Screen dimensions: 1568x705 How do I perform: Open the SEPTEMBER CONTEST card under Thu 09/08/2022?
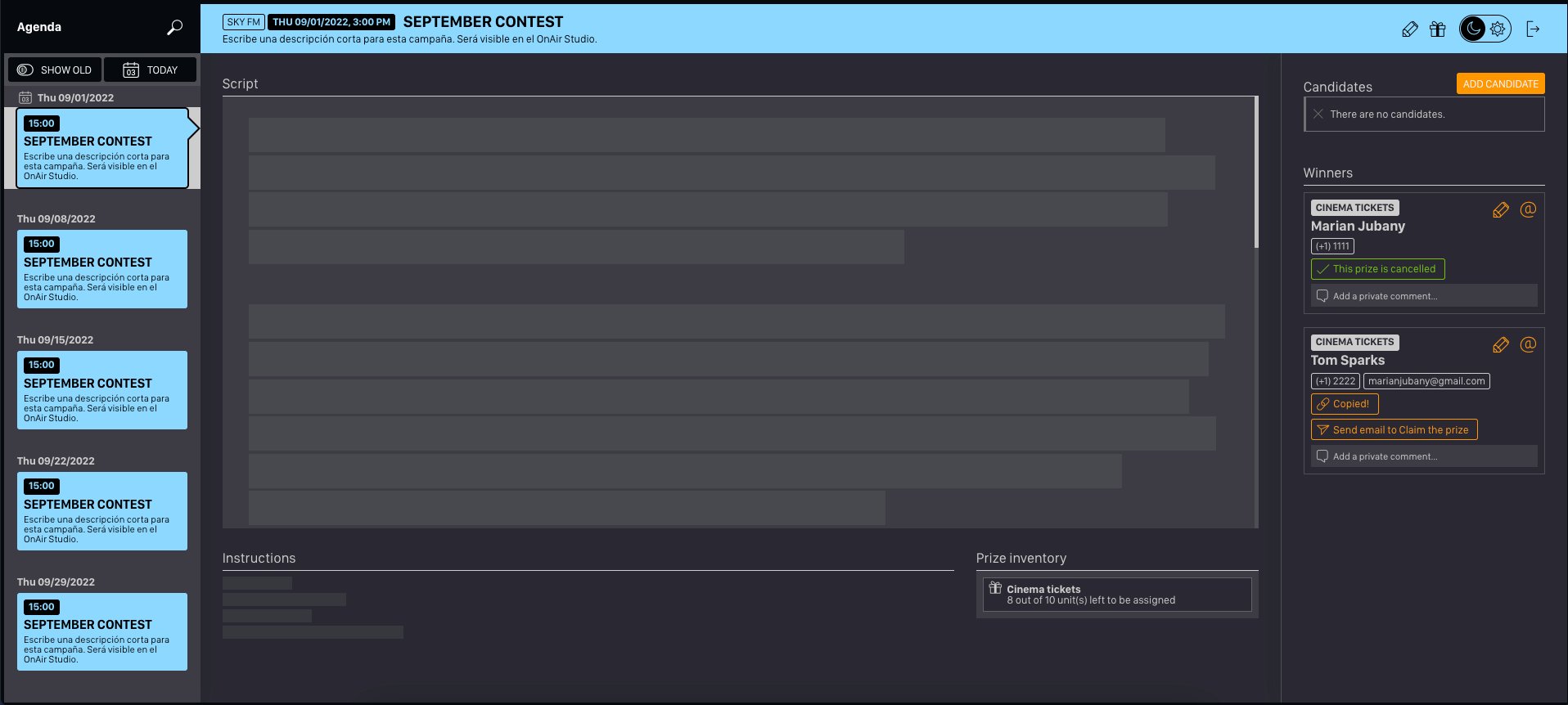[x=102, y=269]
